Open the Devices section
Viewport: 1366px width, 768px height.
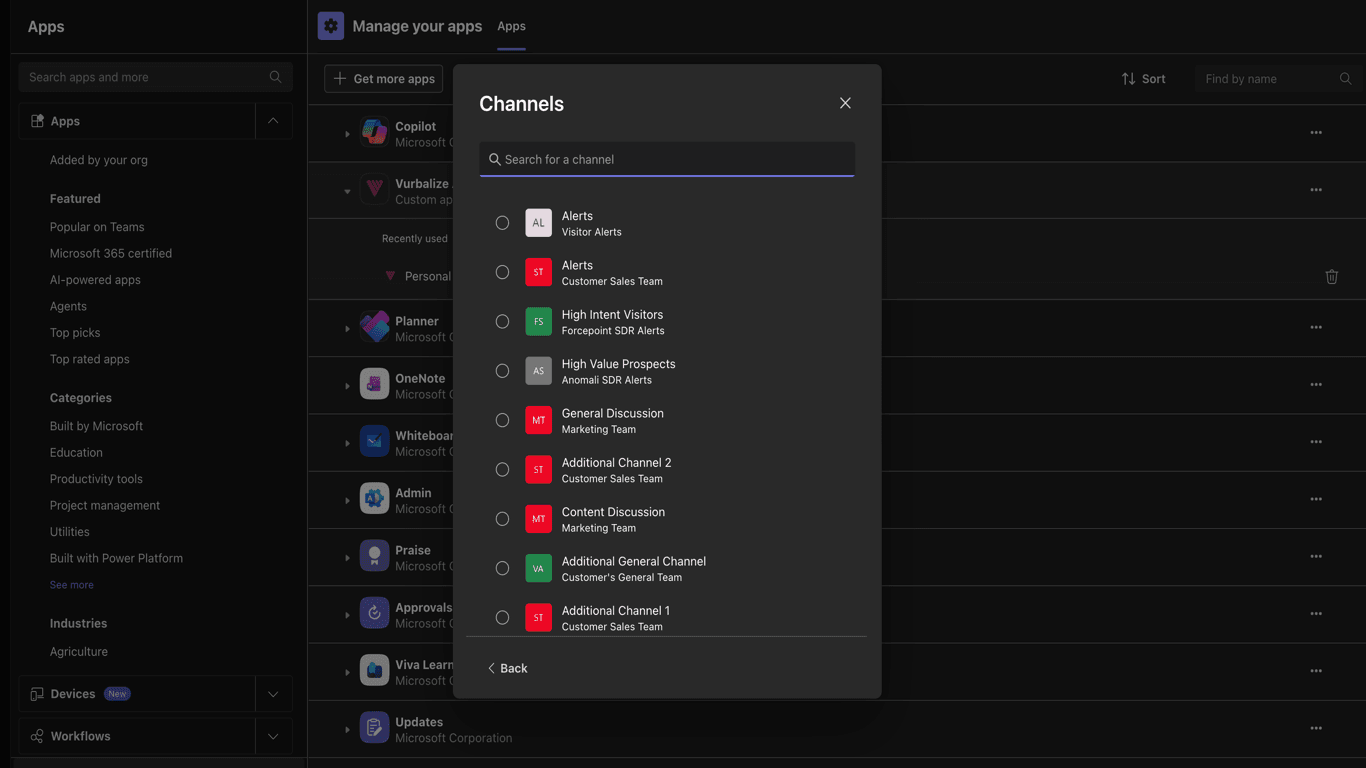click(137, 694)
